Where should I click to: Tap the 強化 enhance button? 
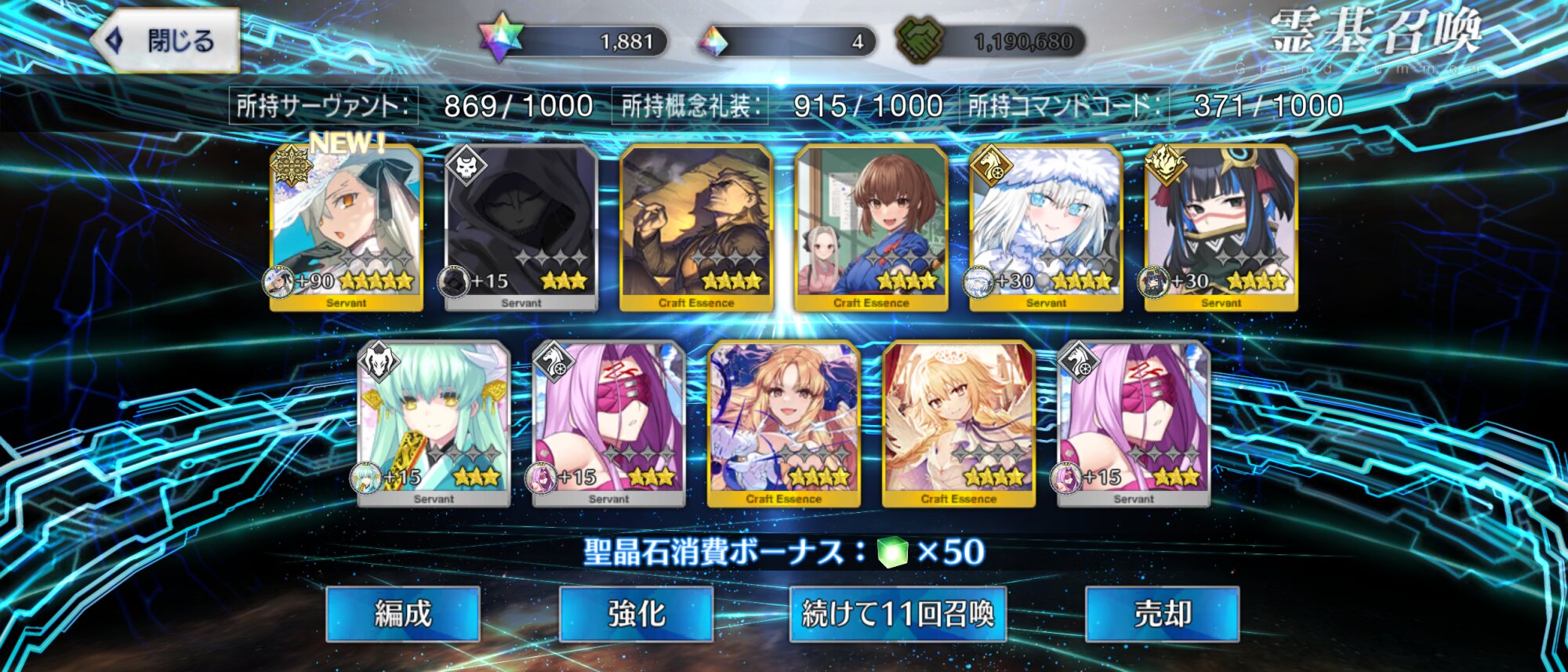pos(637,614)
